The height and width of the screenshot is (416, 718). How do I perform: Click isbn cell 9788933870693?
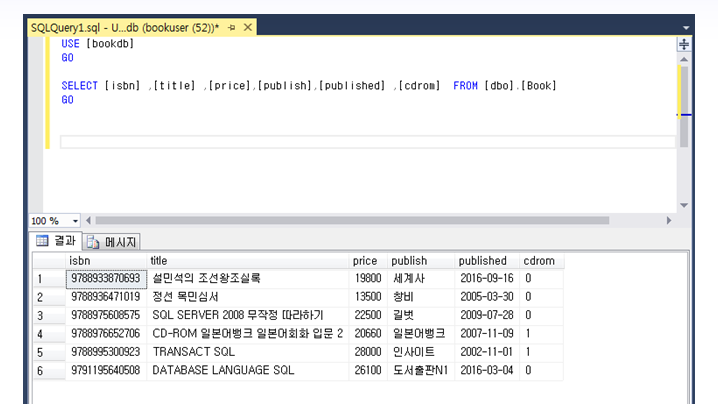coord(106,279)
